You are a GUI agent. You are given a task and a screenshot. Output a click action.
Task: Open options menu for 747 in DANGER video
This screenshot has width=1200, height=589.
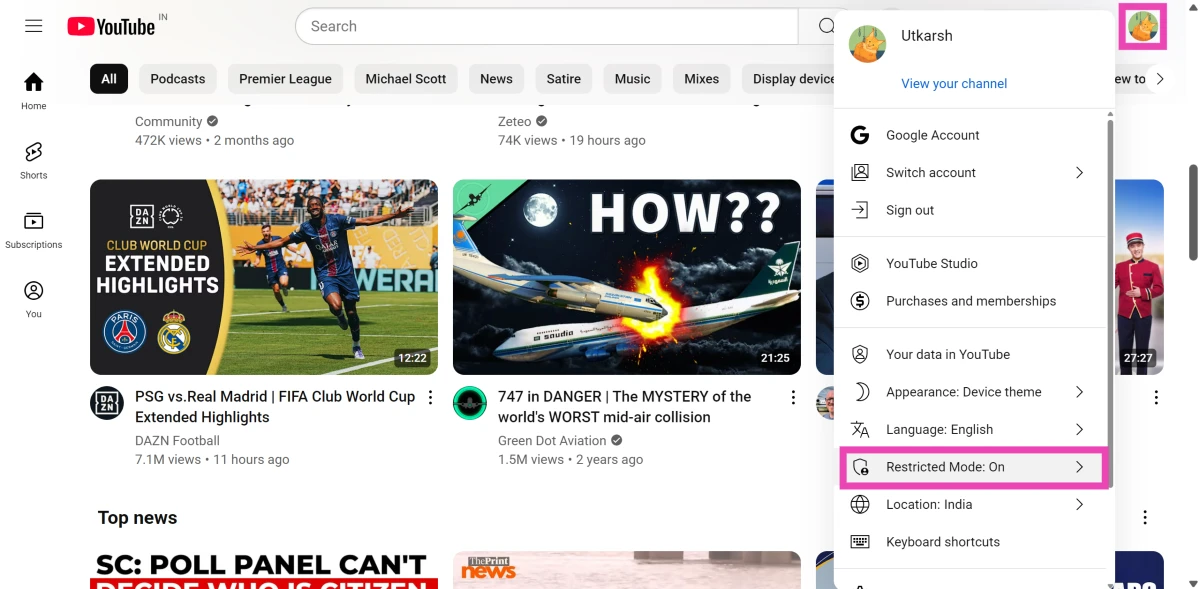(x=794, y=398)
